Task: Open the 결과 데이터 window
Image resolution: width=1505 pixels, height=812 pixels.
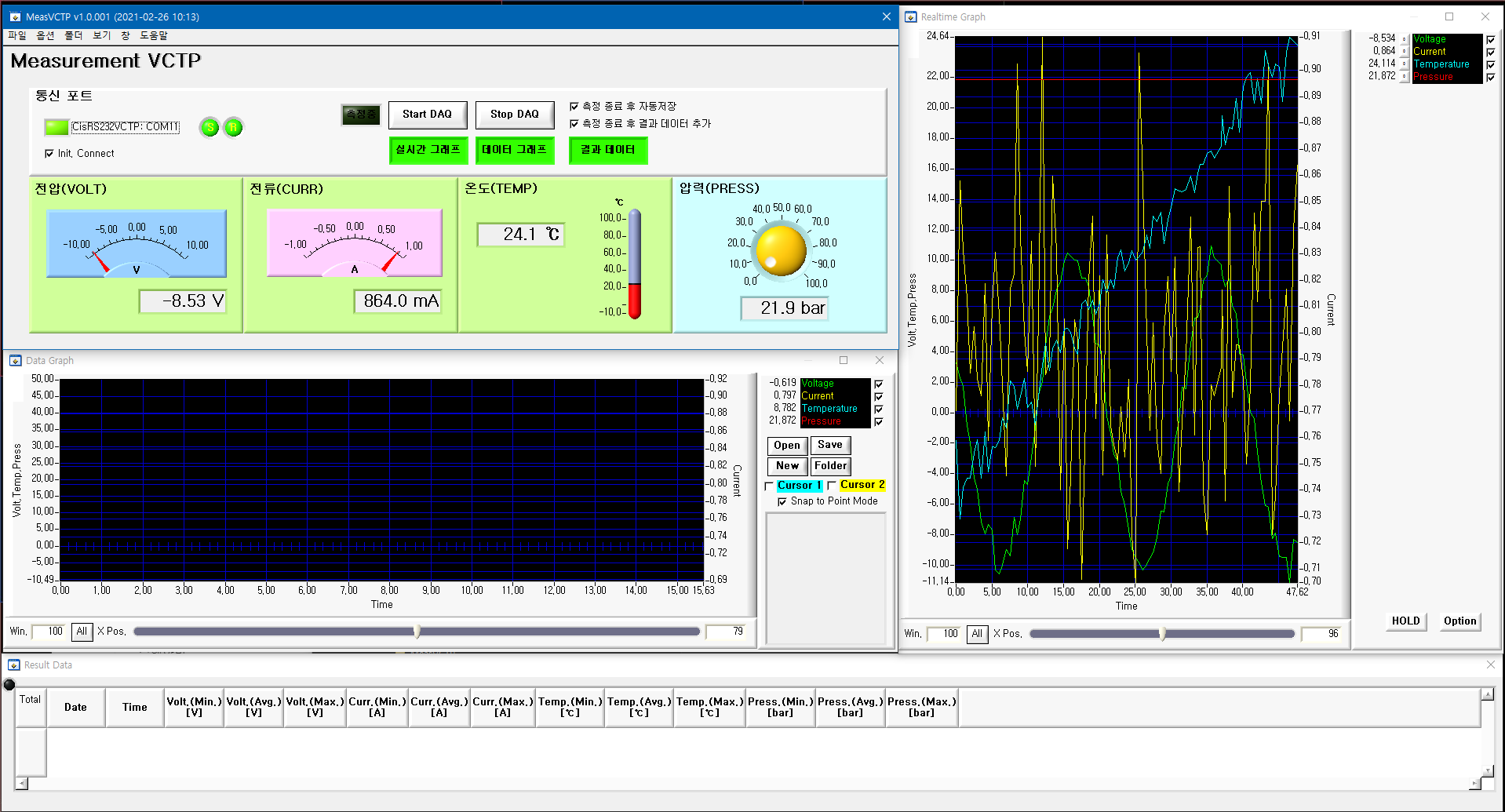Action: click(x=608, y=150)
